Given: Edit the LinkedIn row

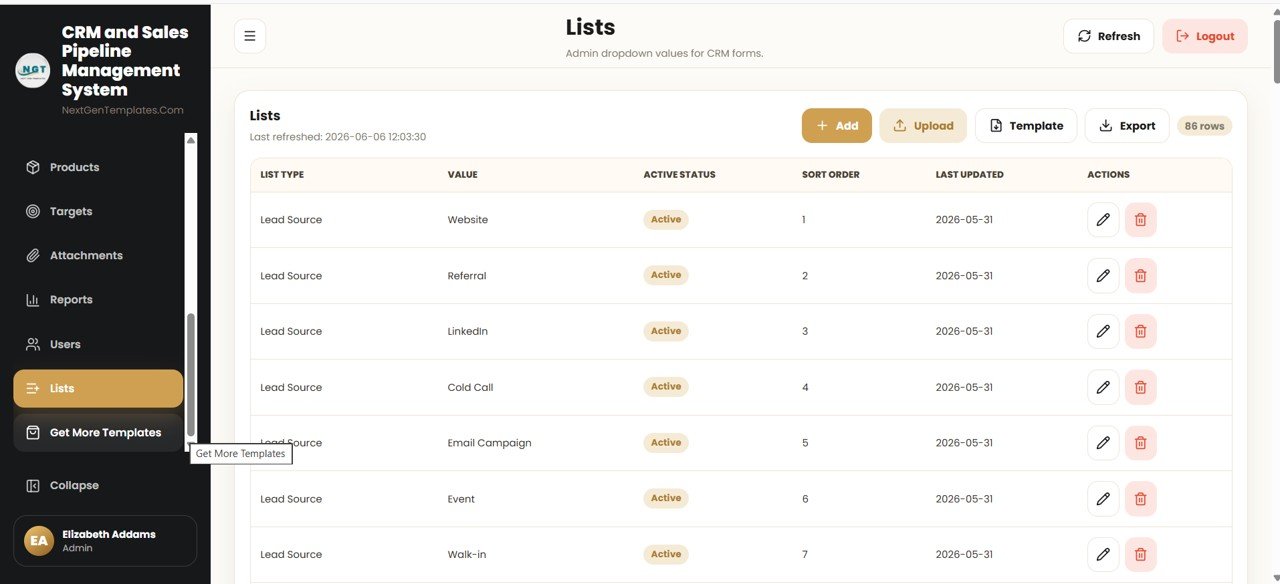Looking at the screenshot, I should click(x=1103, y=331).
